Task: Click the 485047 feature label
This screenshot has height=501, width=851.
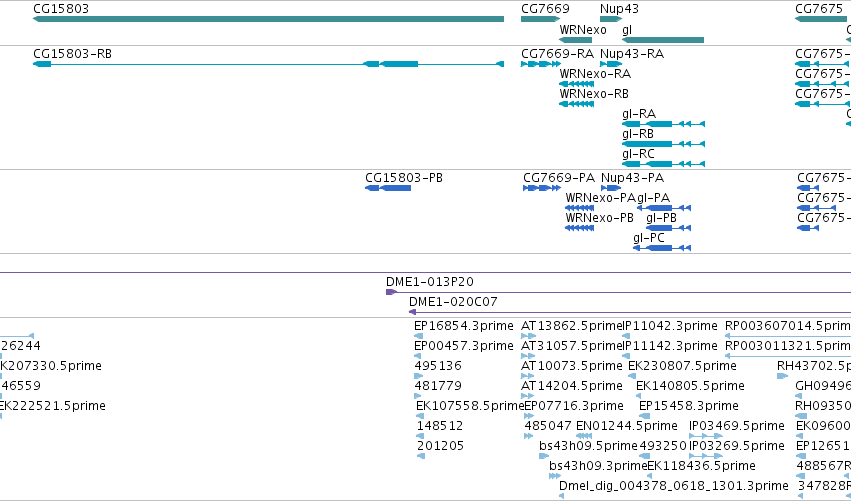Action: point(548,426)
